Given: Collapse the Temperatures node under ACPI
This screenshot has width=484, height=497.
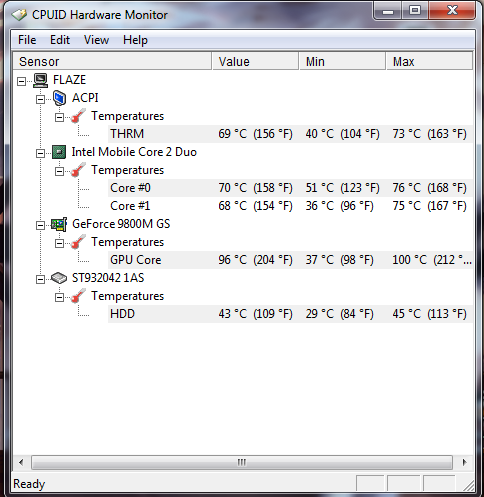Looking at the screenshot, I should [59, 117].
